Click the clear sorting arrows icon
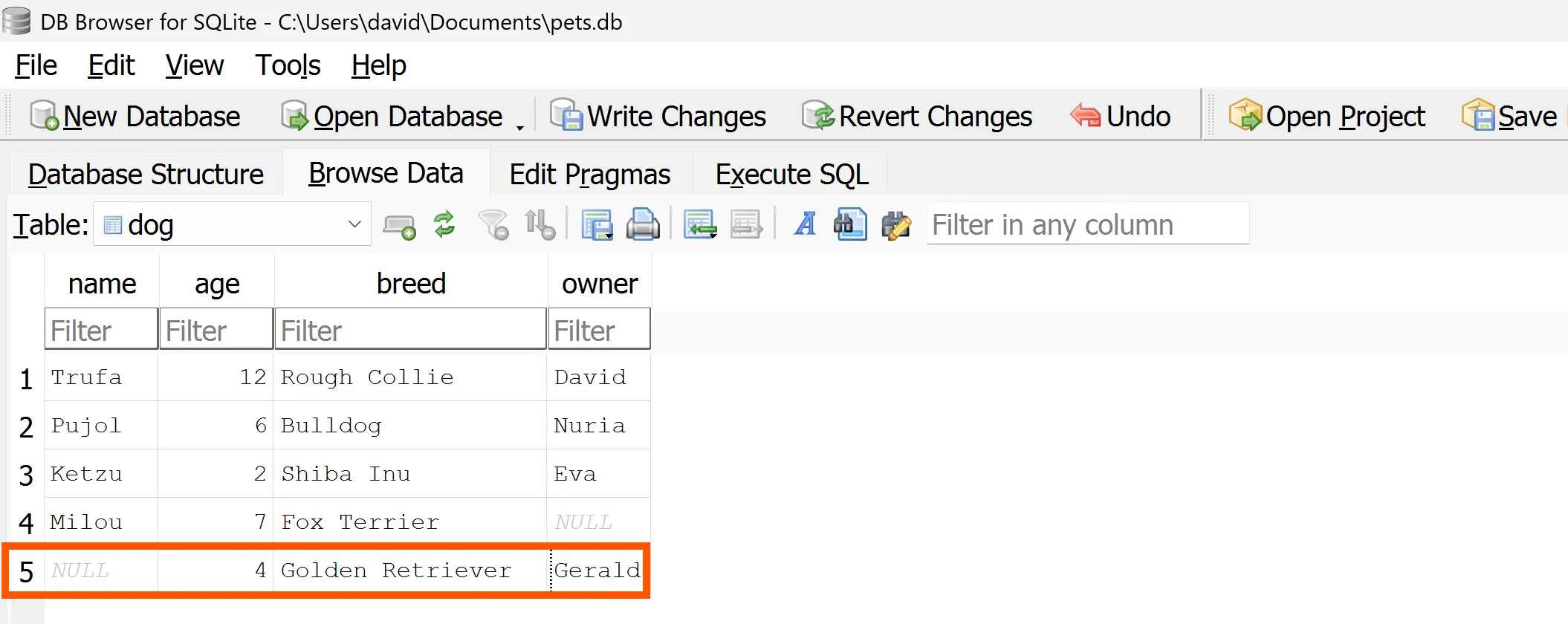The image size is (1568, 624). point(539,224)
